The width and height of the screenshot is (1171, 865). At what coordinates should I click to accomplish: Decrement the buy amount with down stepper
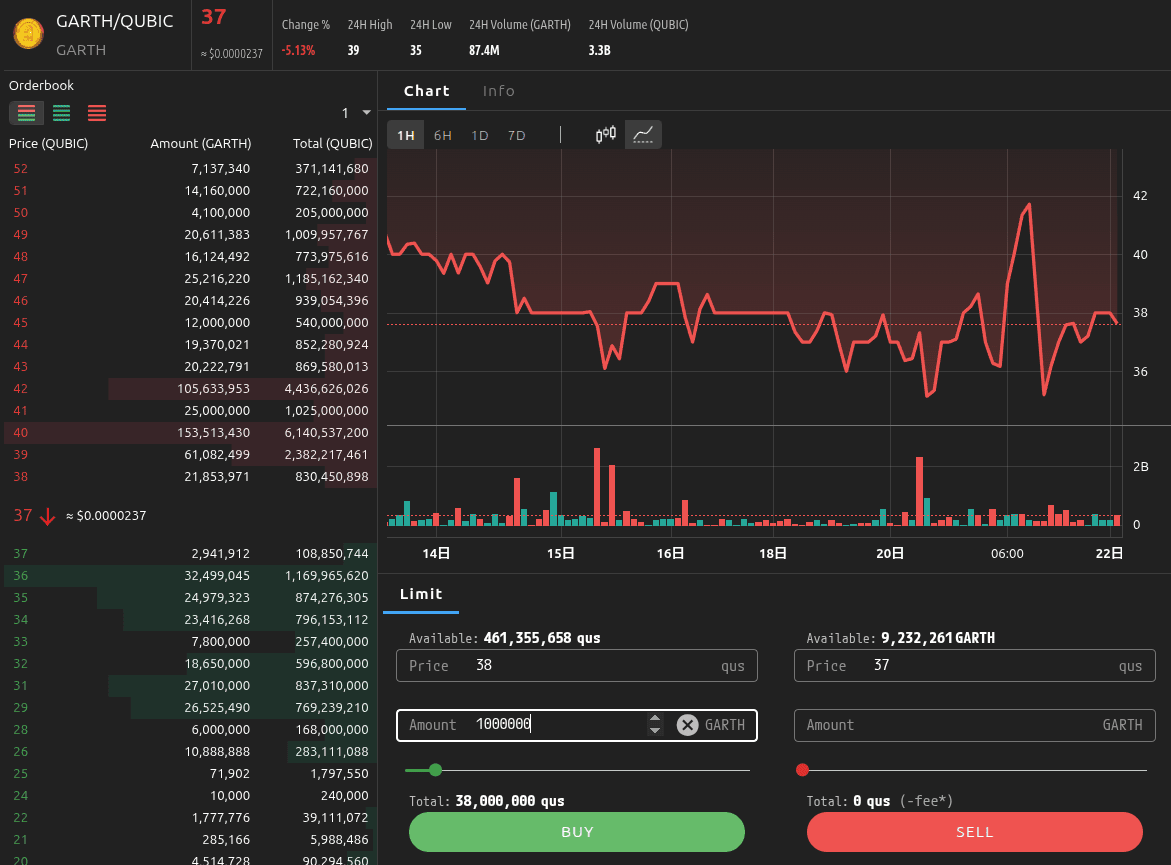coord(655,731)
